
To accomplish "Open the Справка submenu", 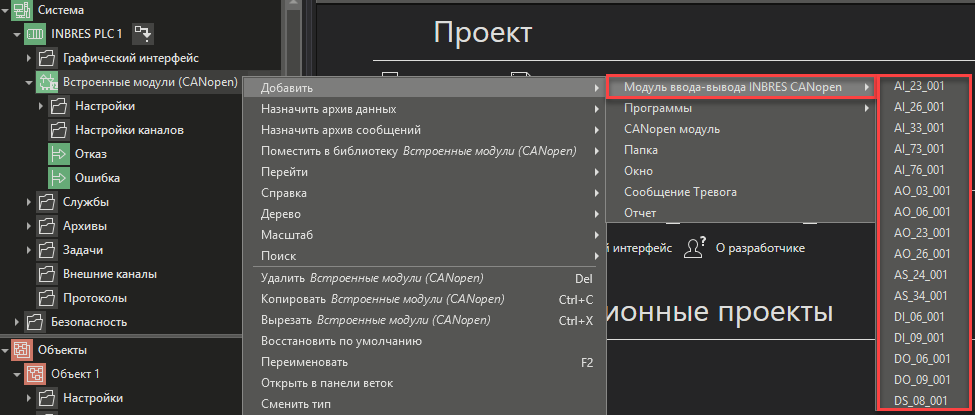I will click(x=424, y=193).
